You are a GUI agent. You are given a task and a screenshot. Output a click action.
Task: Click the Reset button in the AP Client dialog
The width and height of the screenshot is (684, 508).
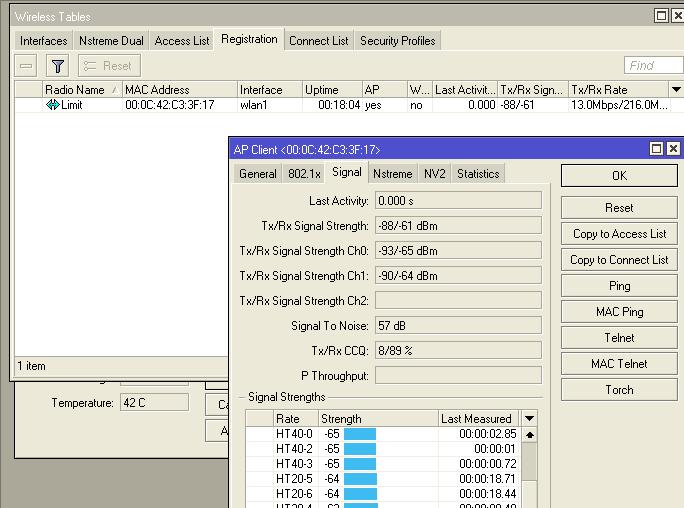pyautogui.click(x=619, y=208)
